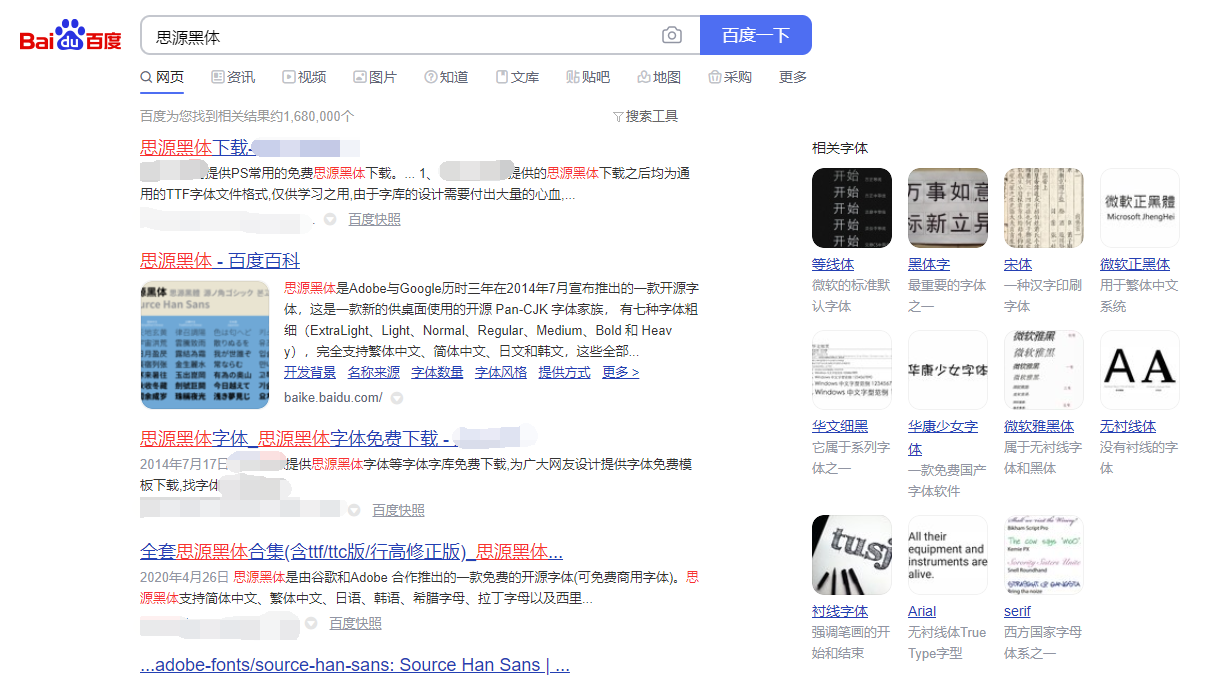Open 百度快照 under the 2014年7月17日 result

pos(398,510)
